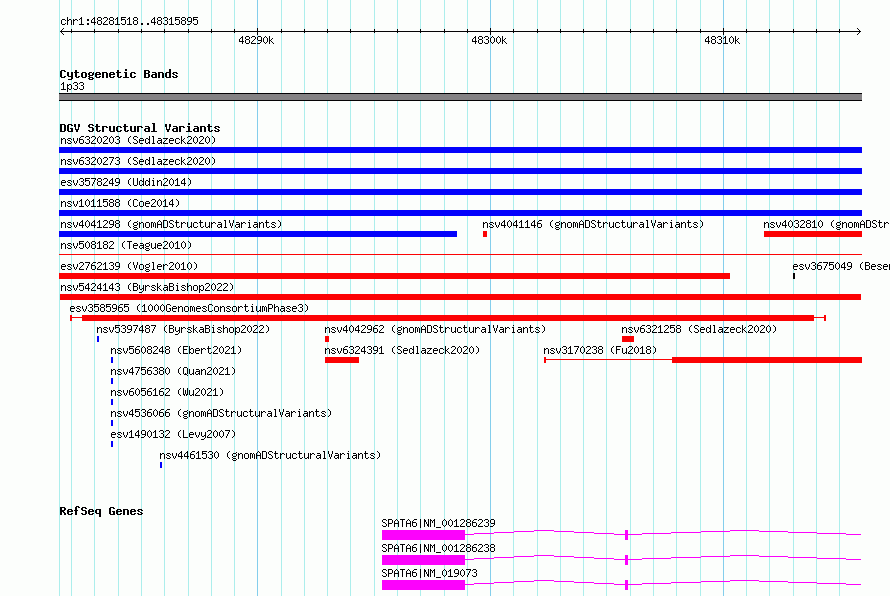Open SPATA6|NM_001286239 transcript label
Viewport: 890px width, 596px height.
point(438,523)
